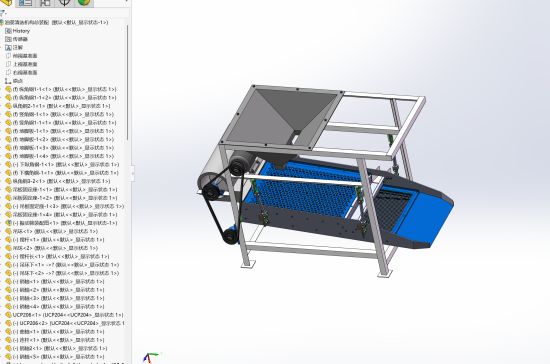Click the origin icon beside 原点
Viewport: 550px width, 364px height.
(x=8, y=81)
